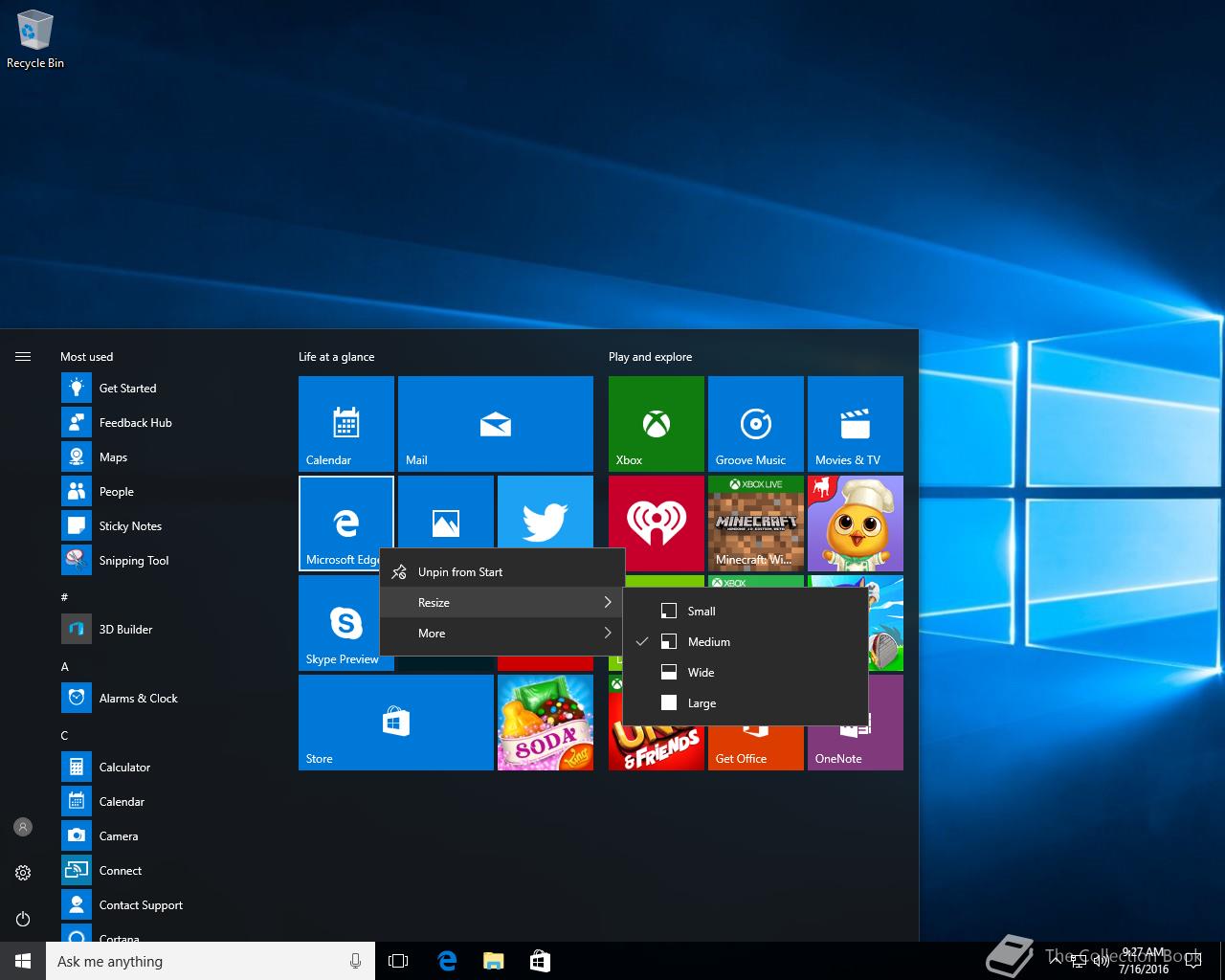Image resolution: width=1225 pixels, height=980 pixels.
Task: Choose Unpin from Start
Action: pyautogui.click(x=502, y=571)
